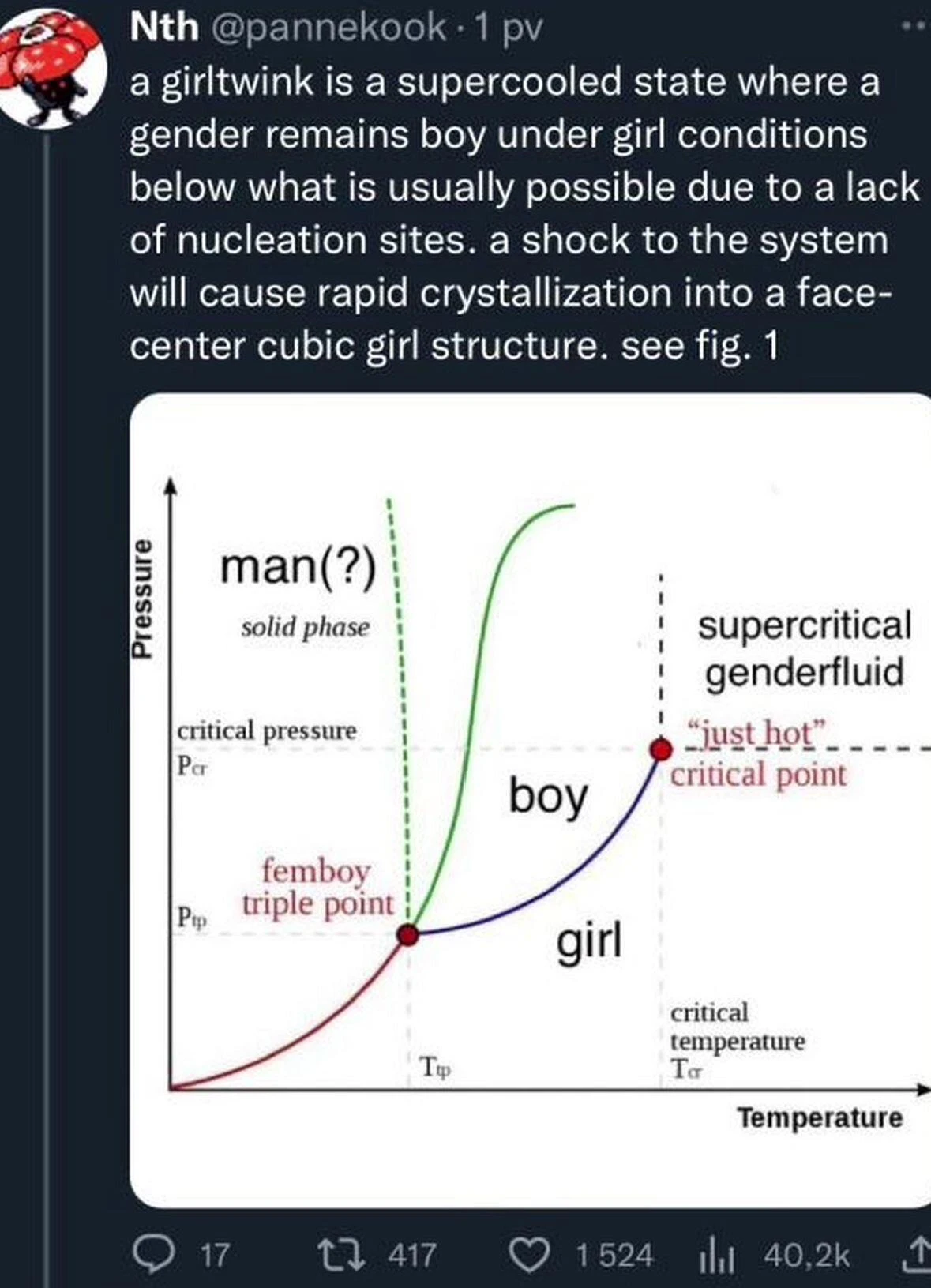Open the Nth display name link
Image resolution: width=931 pixels, height=1288 pixels.
(x=164, y=28)
